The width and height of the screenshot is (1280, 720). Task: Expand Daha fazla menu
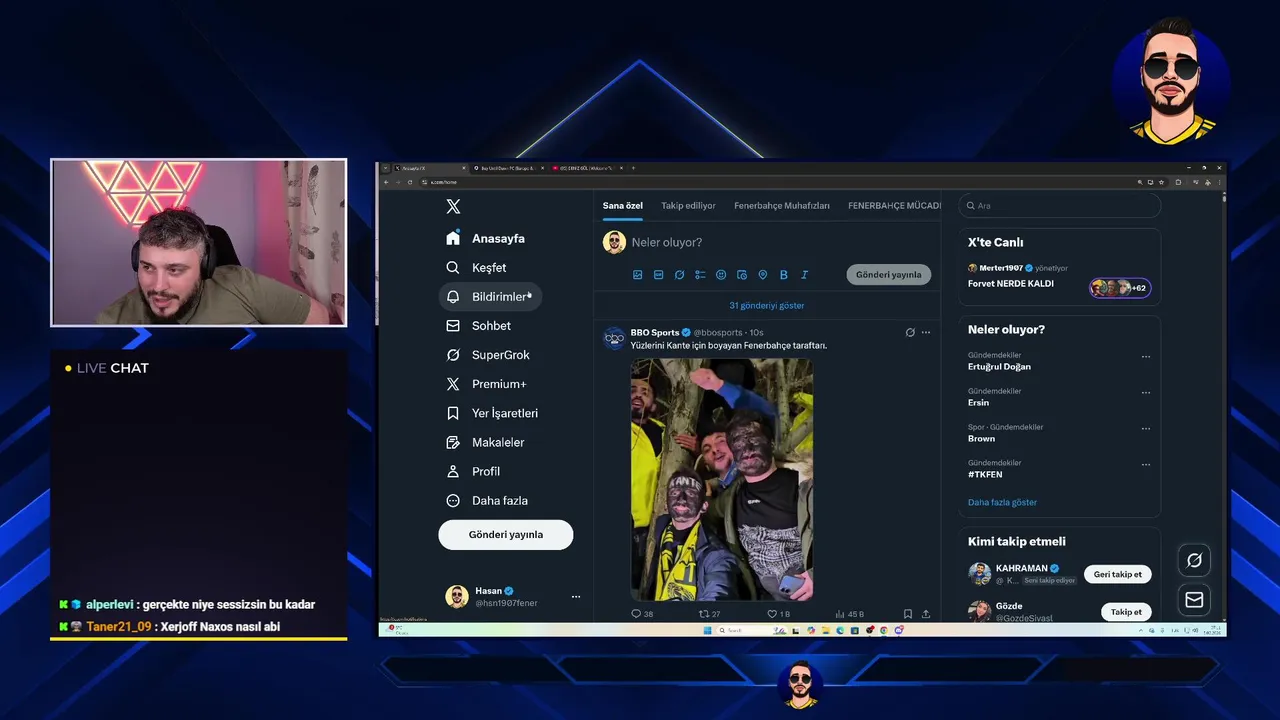(x=487, y=500)
